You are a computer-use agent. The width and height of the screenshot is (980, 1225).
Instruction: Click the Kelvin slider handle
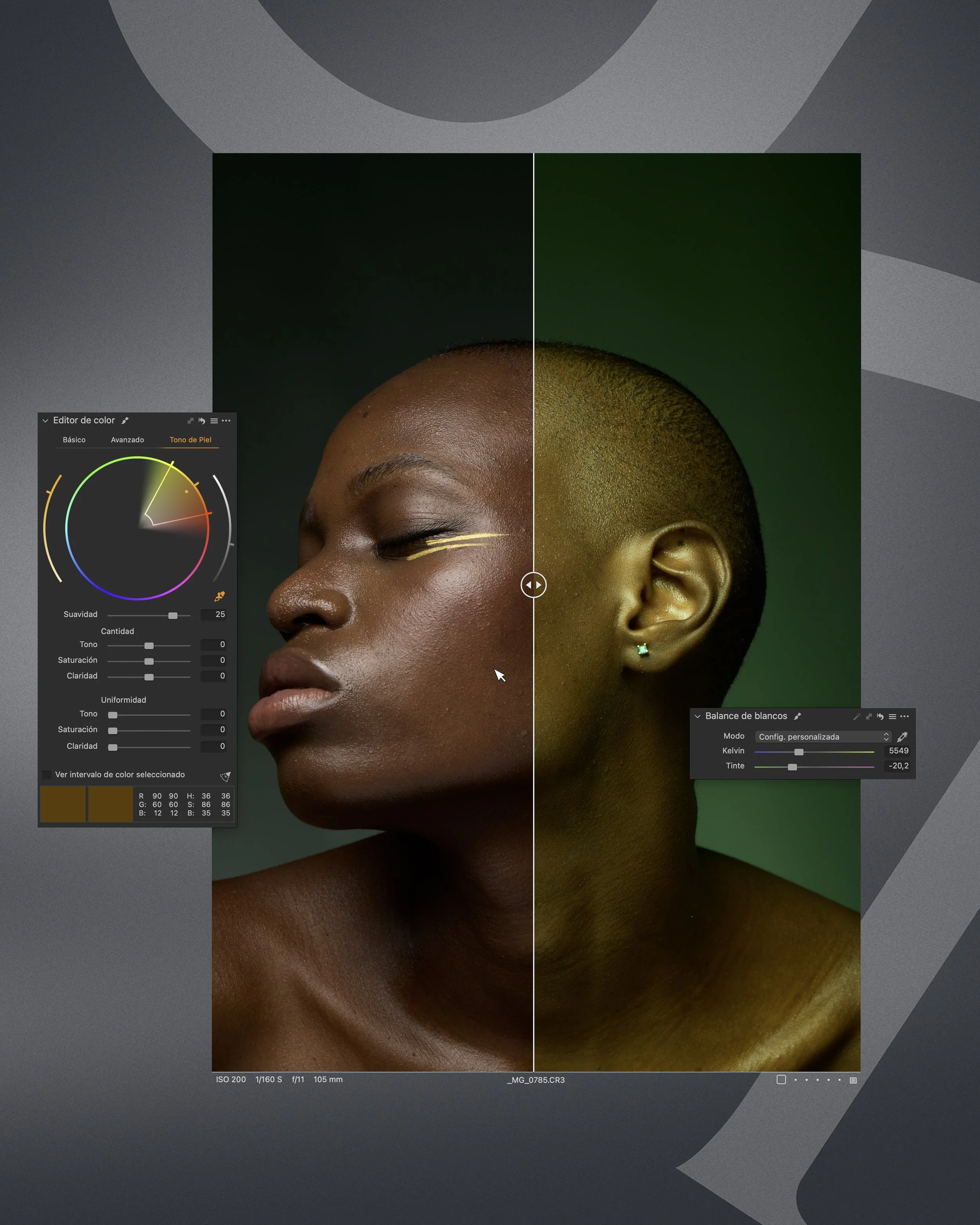click(x=799, y=752)
